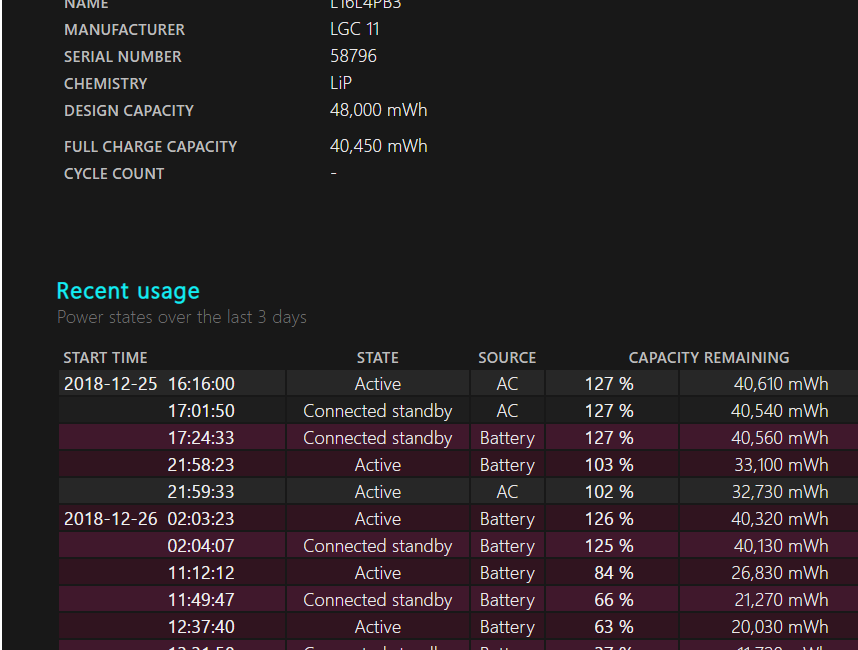Click the CAPACITY REMAINING column header
This screenshot has width=858, height=650.
708,357
